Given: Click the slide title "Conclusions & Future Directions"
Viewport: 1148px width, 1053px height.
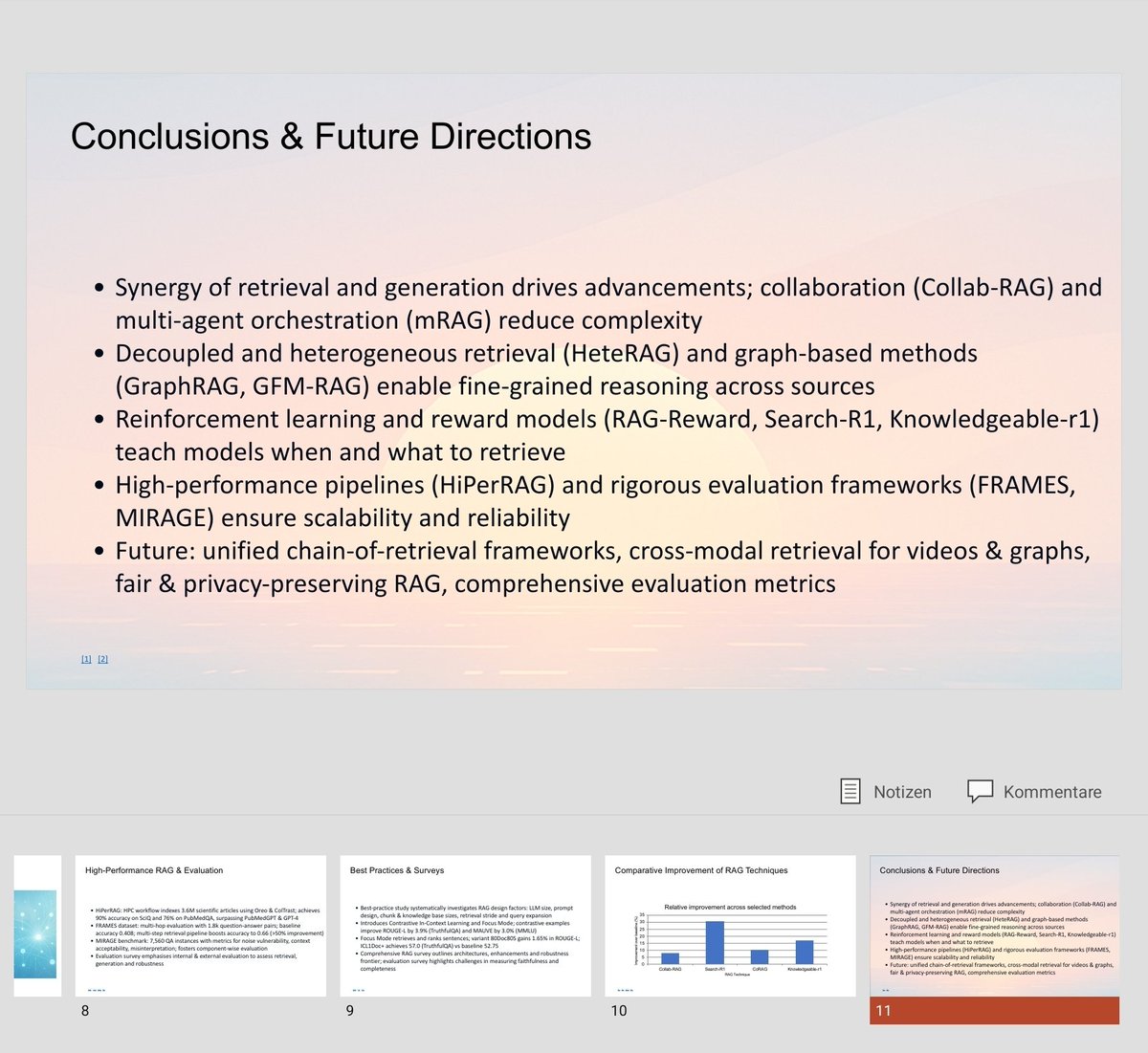Looking at the screenshot, I should (x=331, y=137).
